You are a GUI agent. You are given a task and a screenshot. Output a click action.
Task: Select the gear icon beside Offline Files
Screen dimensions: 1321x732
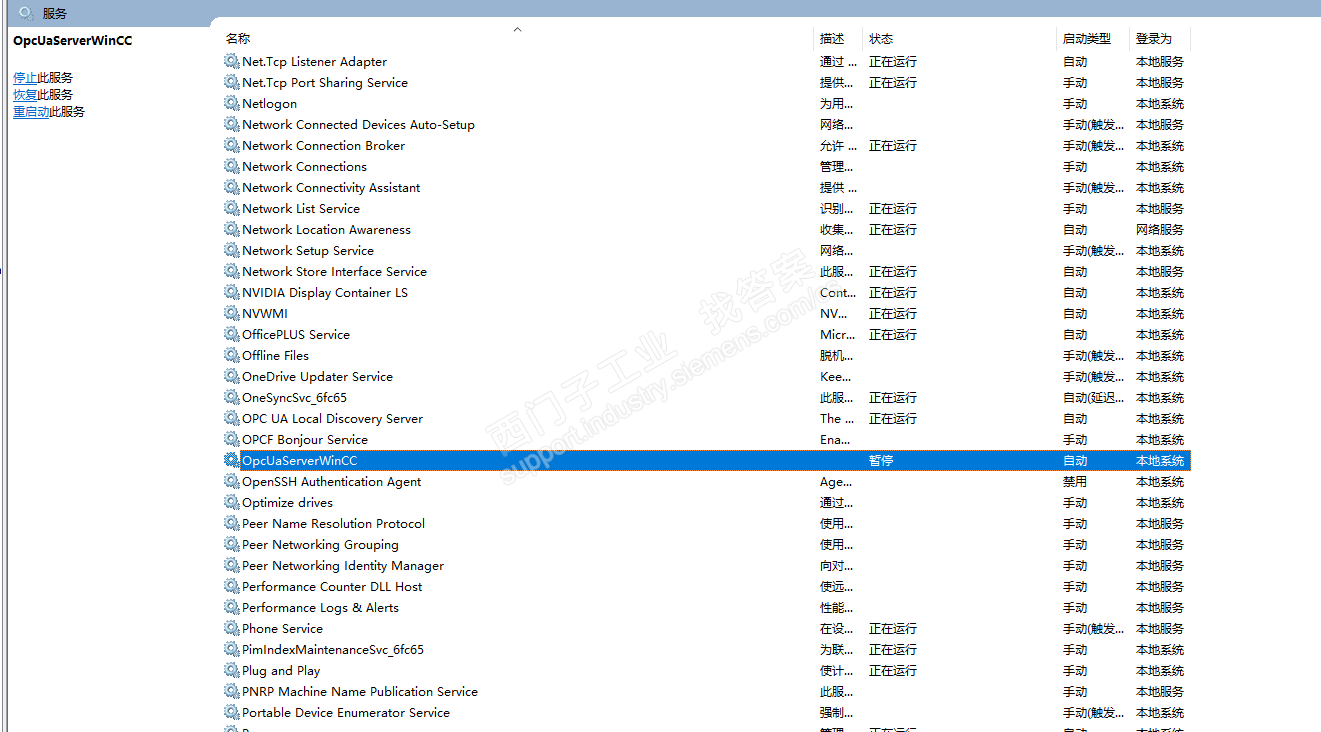pos(232,355)
